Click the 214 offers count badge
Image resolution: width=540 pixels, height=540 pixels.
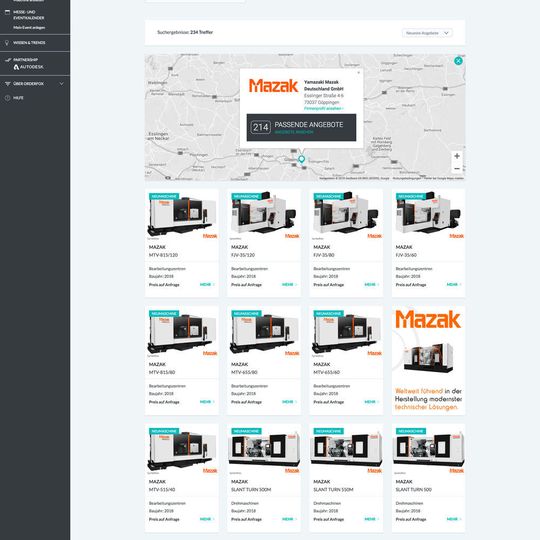click(x=260, y=127)
